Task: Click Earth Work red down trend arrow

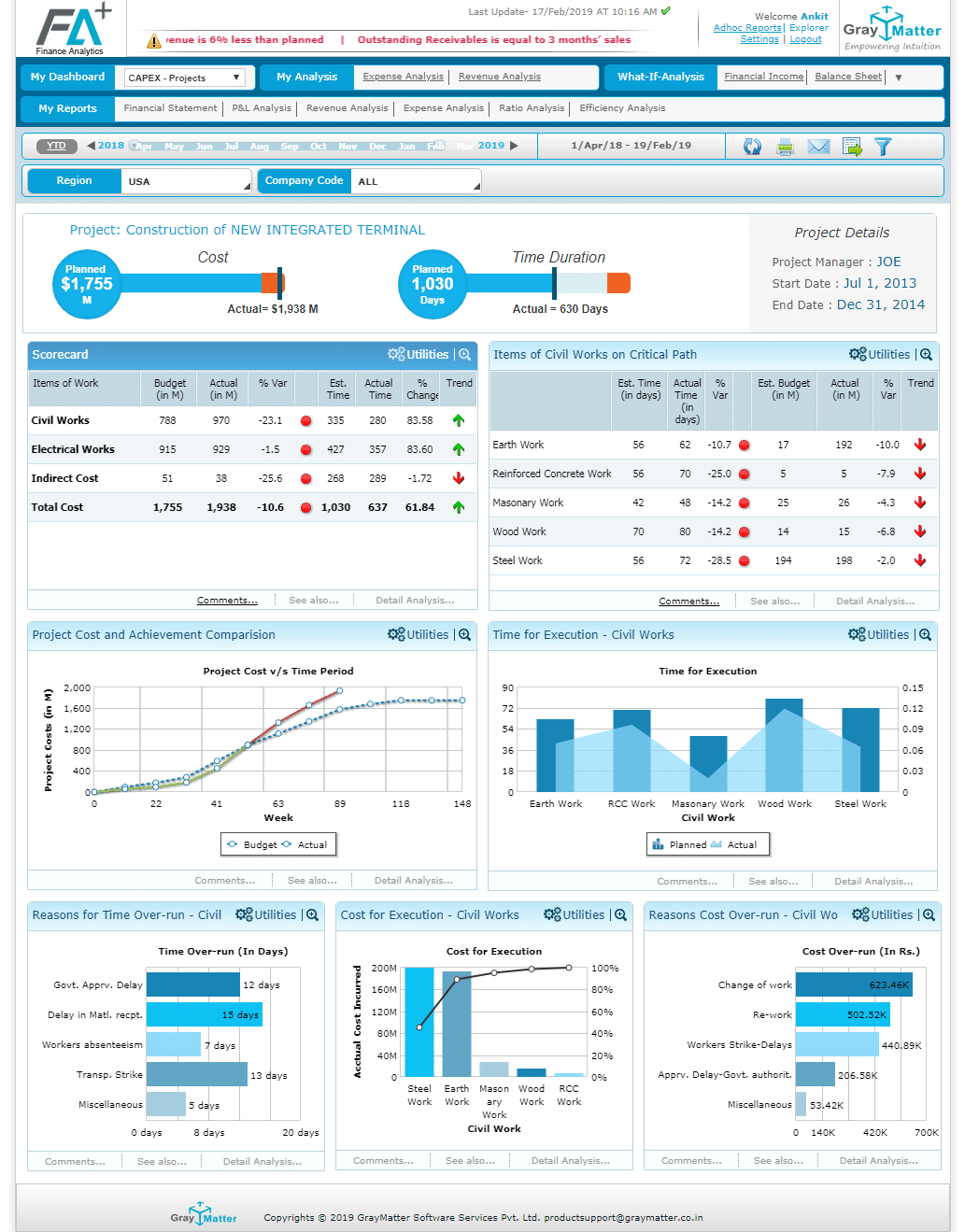Action: [920, 445]
